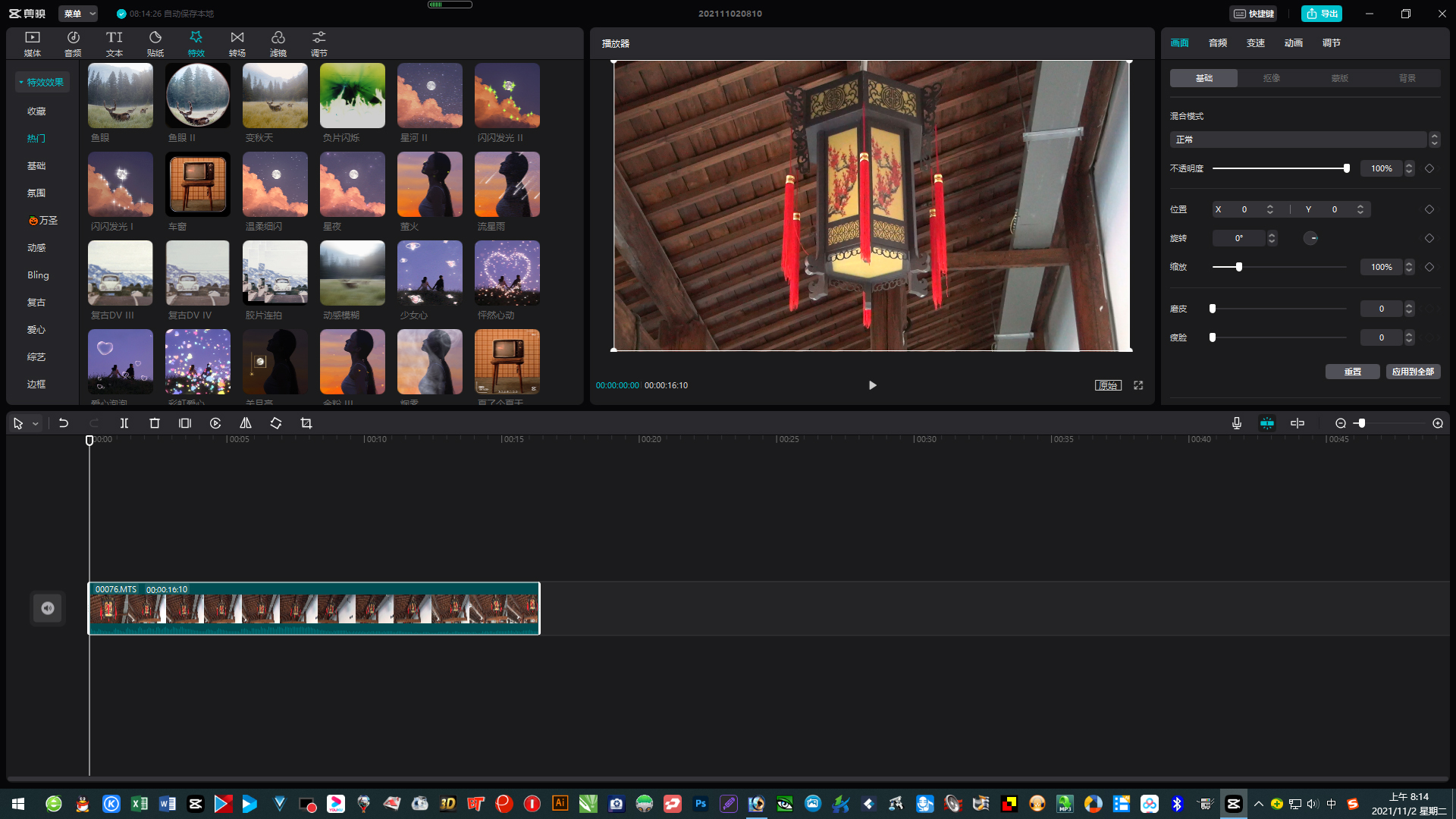This screenshot has width=1456, height=819.
Task: Adjust the 瘦脸 value stepper arrows
Action: [x=1409, y=337]
